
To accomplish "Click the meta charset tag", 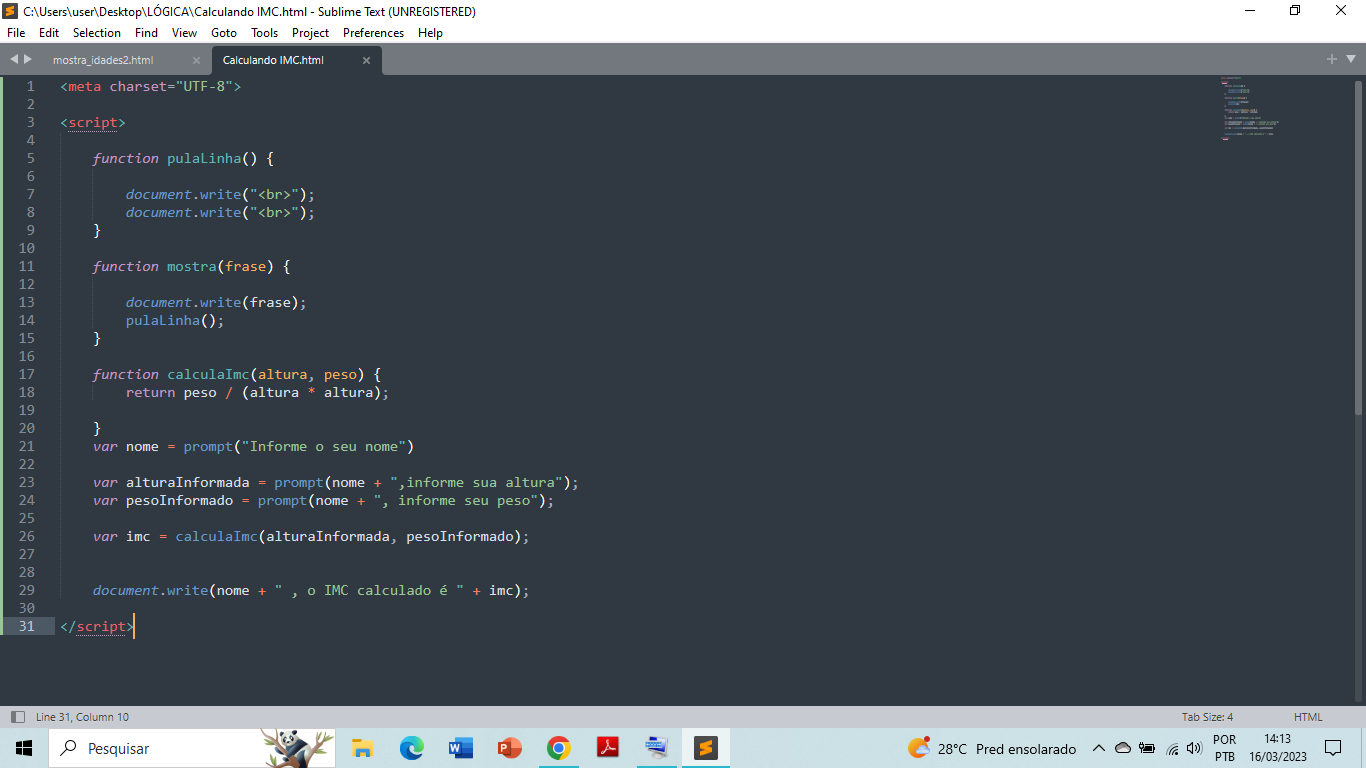I will [150, 86].
